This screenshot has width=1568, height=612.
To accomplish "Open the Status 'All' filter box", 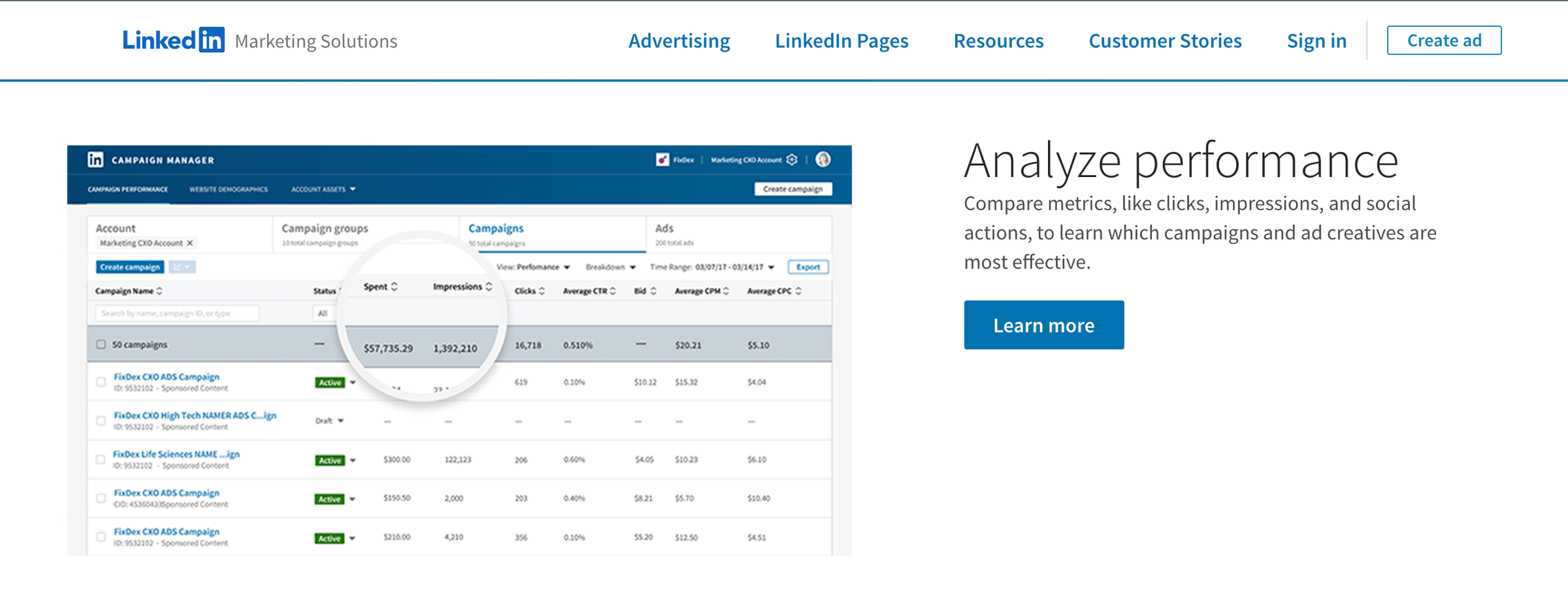I will coord(324,313).
